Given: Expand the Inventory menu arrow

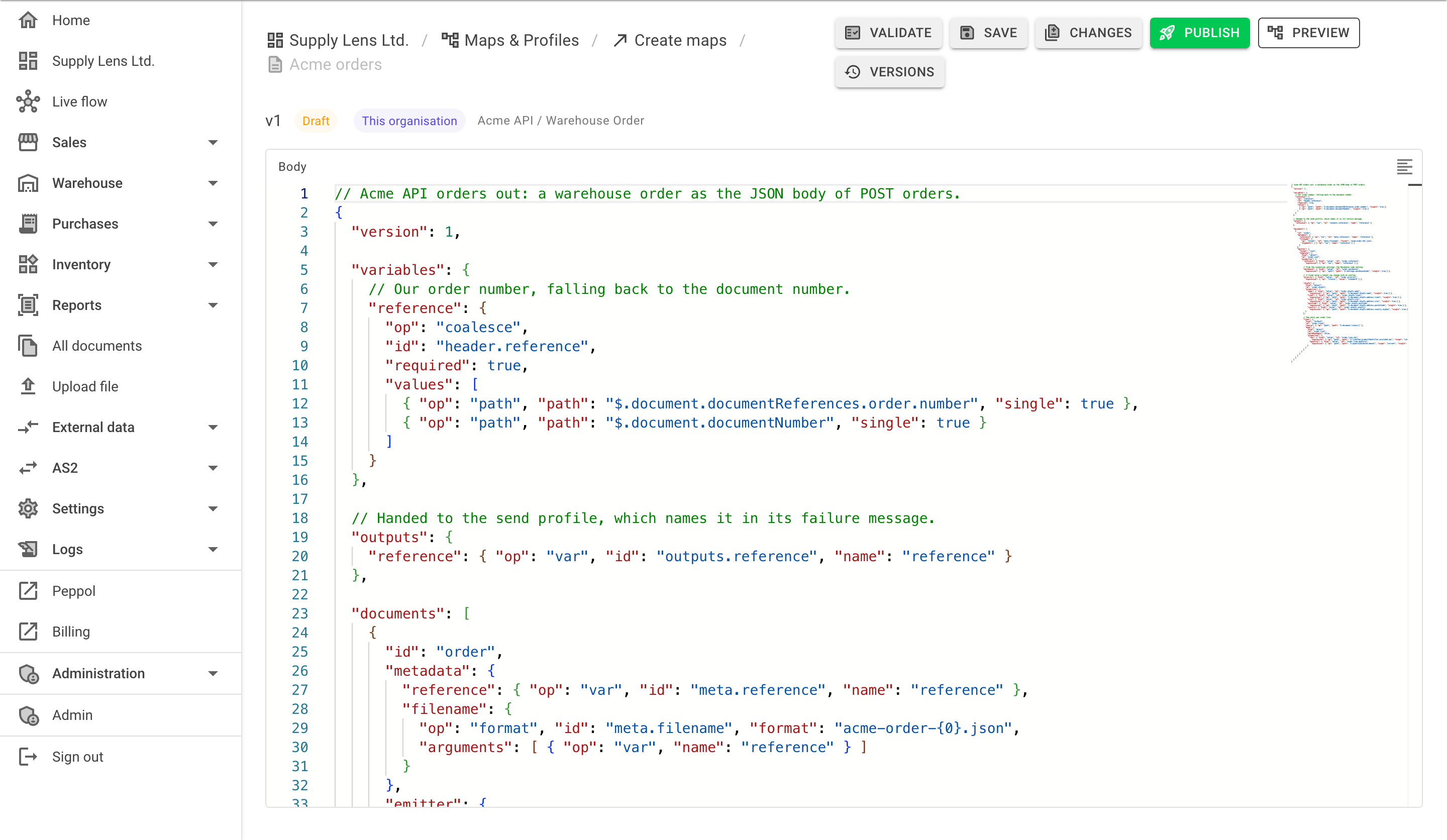Looking at the screenshot, I should [213, 265].
